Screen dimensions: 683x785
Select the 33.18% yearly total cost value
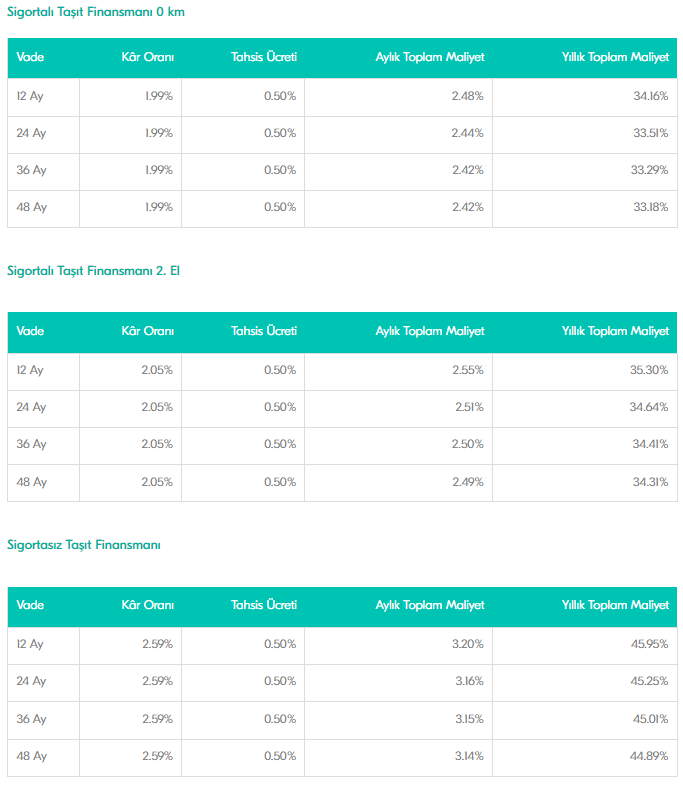coord(649,207)
